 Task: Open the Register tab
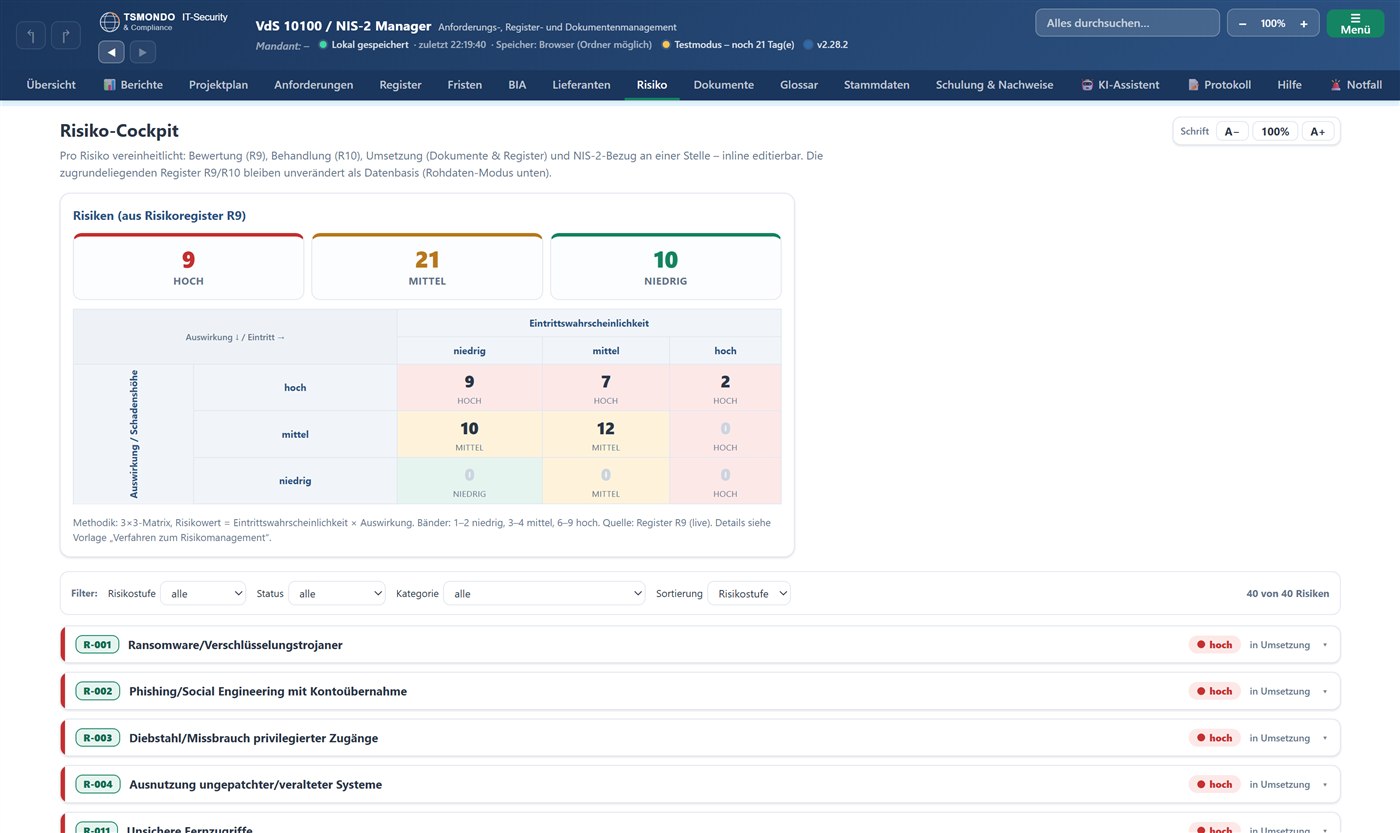[x=400, y=85]
